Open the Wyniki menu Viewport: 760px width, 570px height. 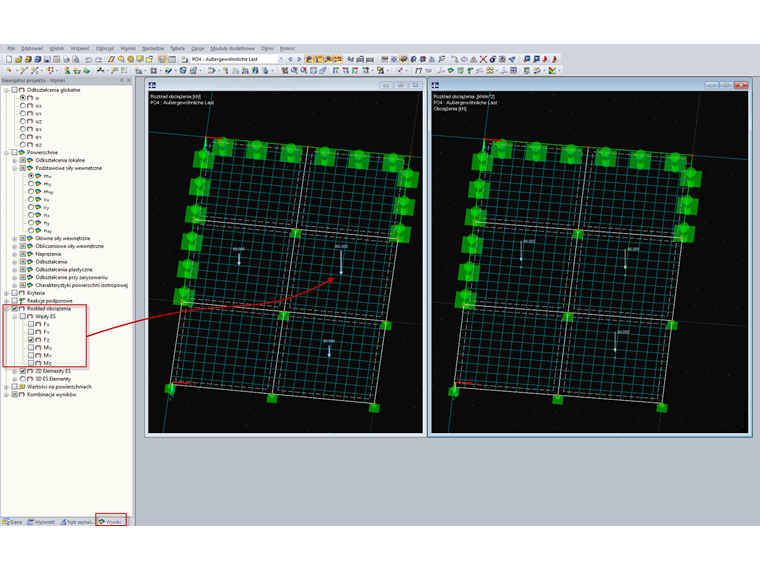(128, 48)
